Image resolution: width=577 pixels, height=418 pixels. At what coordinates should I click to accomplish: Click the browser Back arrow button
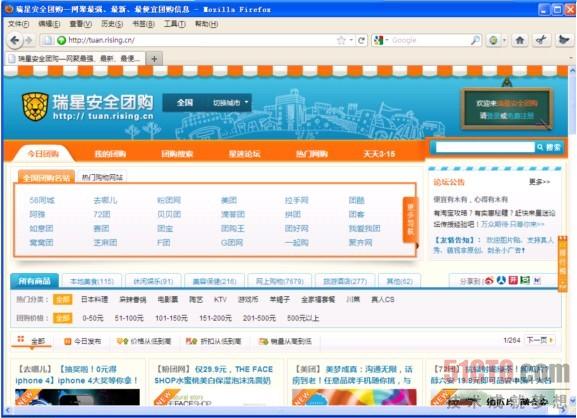pyautogui.click(x=15, y=40)
